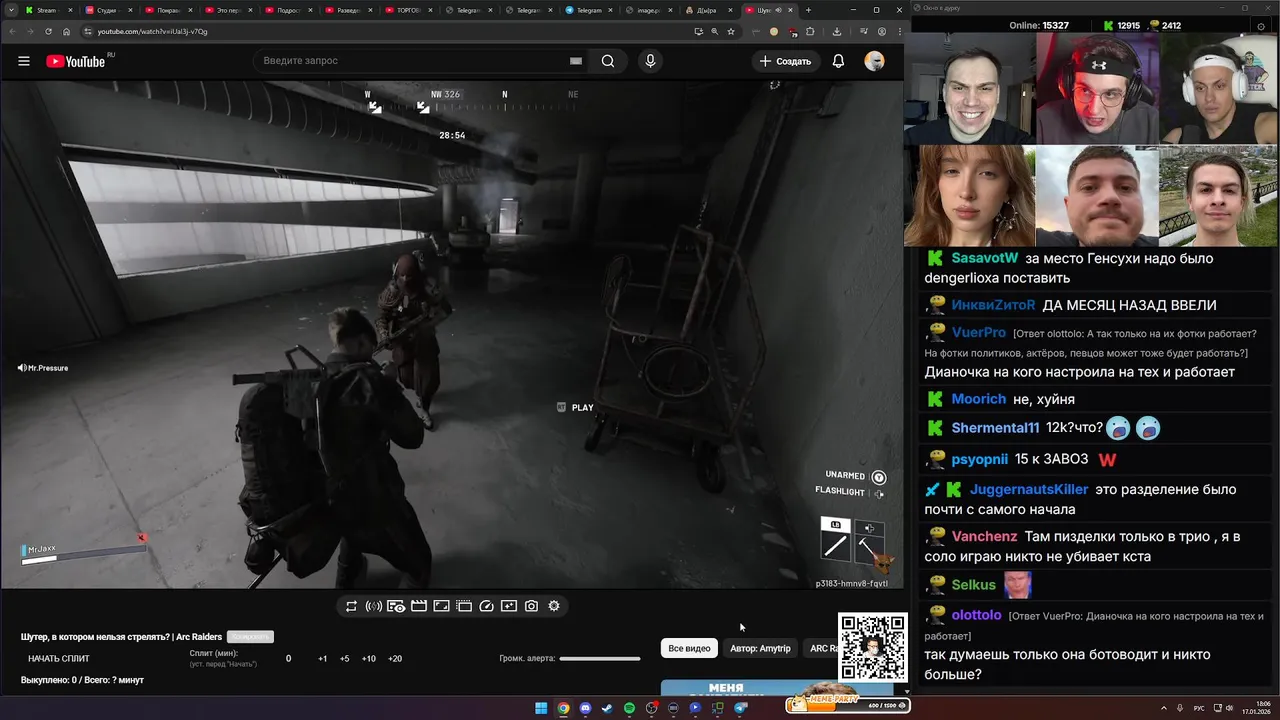Bookmark this page with the star icon

pyautogui.click(x=731, y=31)
